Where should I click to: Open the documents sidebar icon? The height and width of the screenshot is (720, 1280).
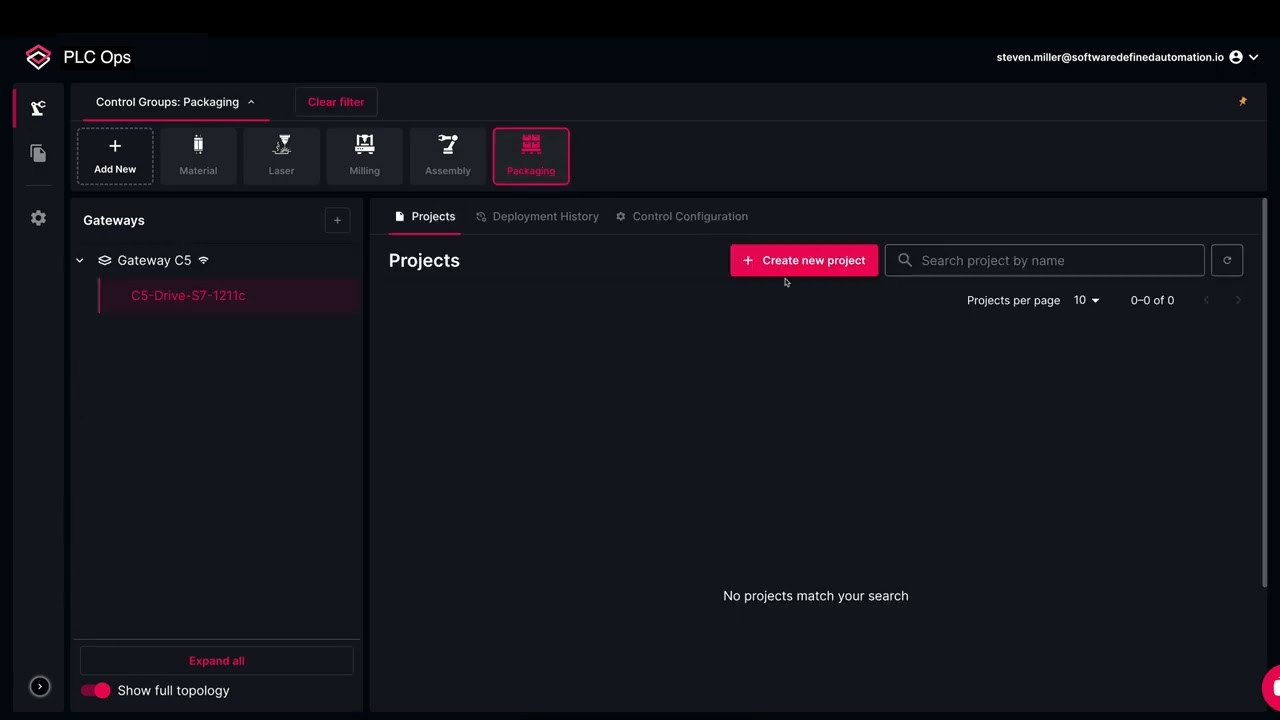38,153
